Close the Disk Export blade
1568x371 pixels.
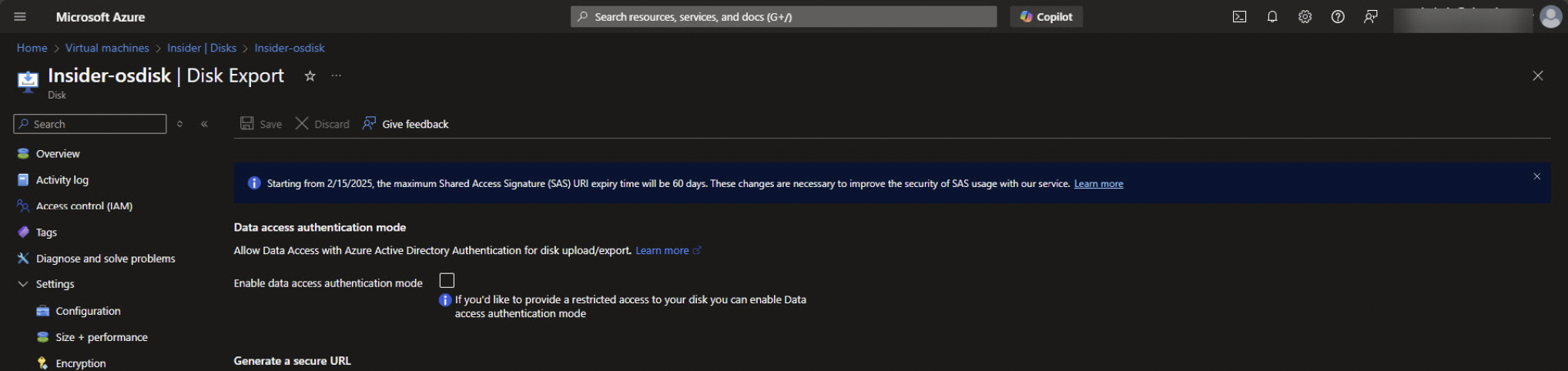coord(1537,75)
